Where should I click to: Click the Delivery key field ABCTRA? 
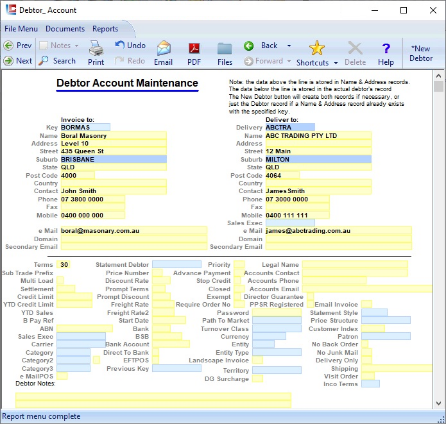(x=290, y=127)
